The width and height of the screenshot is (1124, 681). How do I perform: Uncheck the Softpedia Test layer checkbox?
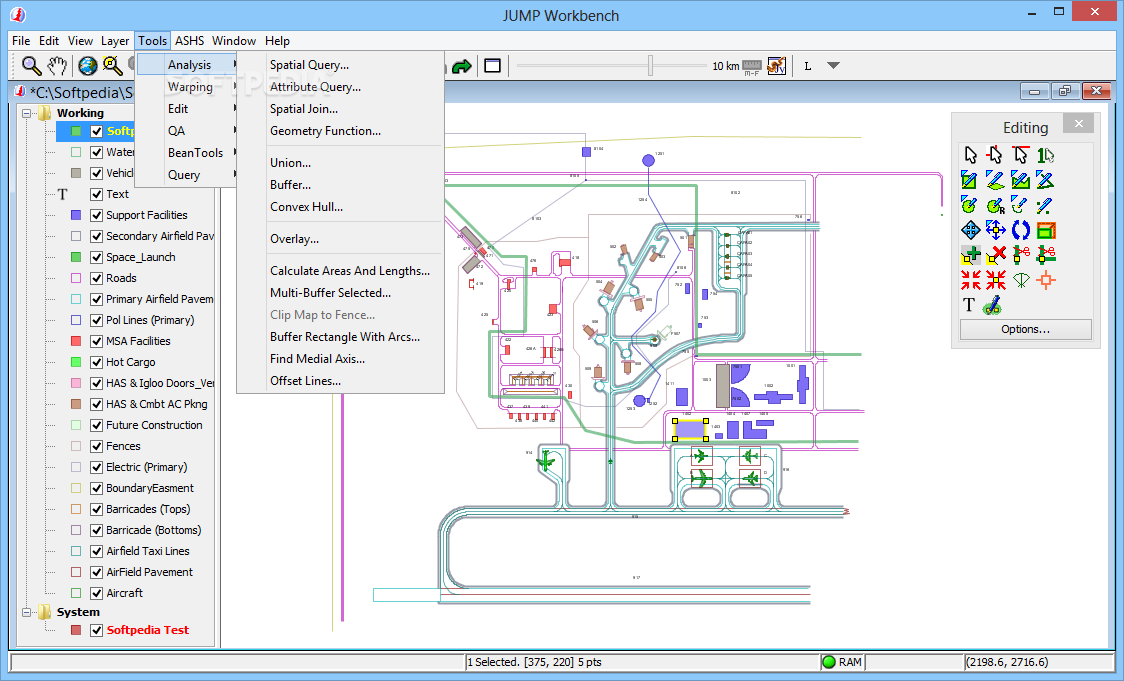point(96,630)
